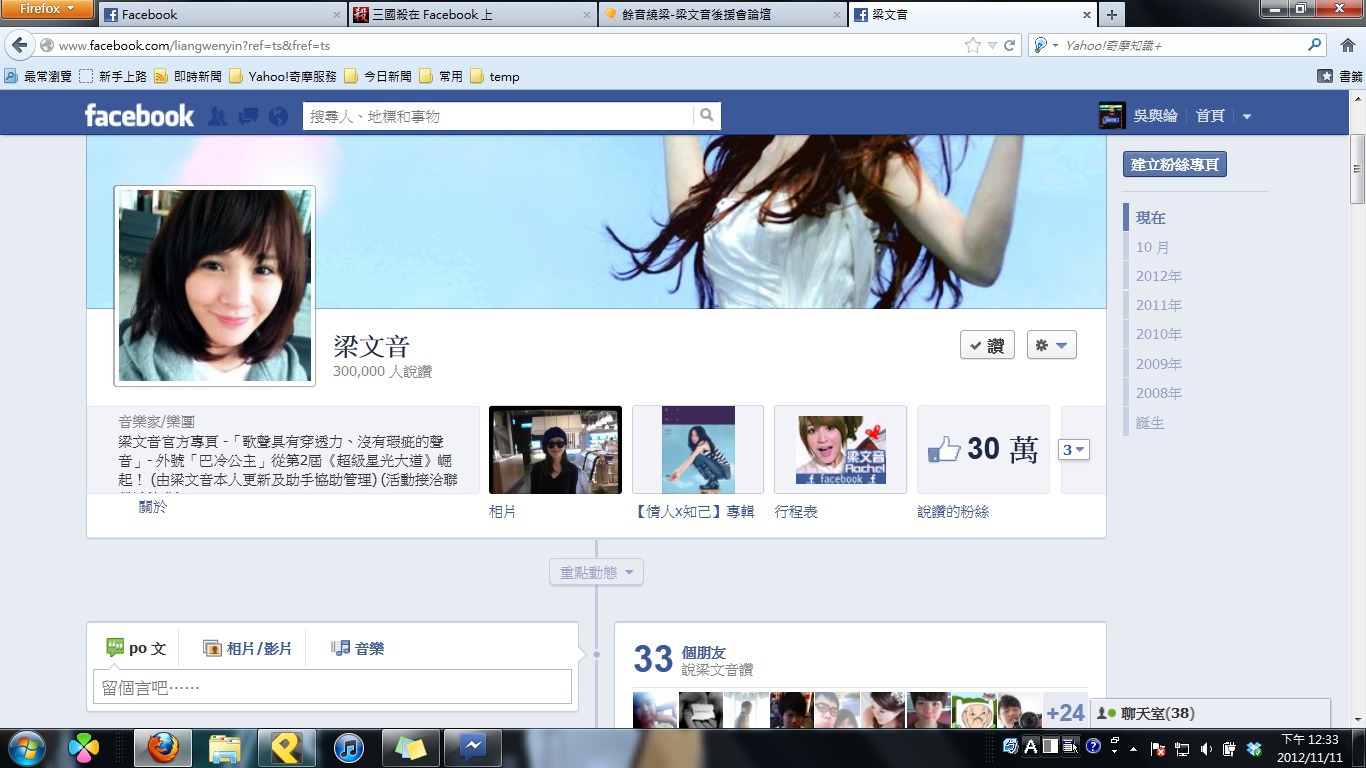Open the URL history dropdown arrow
The height and width of the screenshot is (768, 1366).
click(x=992, y=45)
